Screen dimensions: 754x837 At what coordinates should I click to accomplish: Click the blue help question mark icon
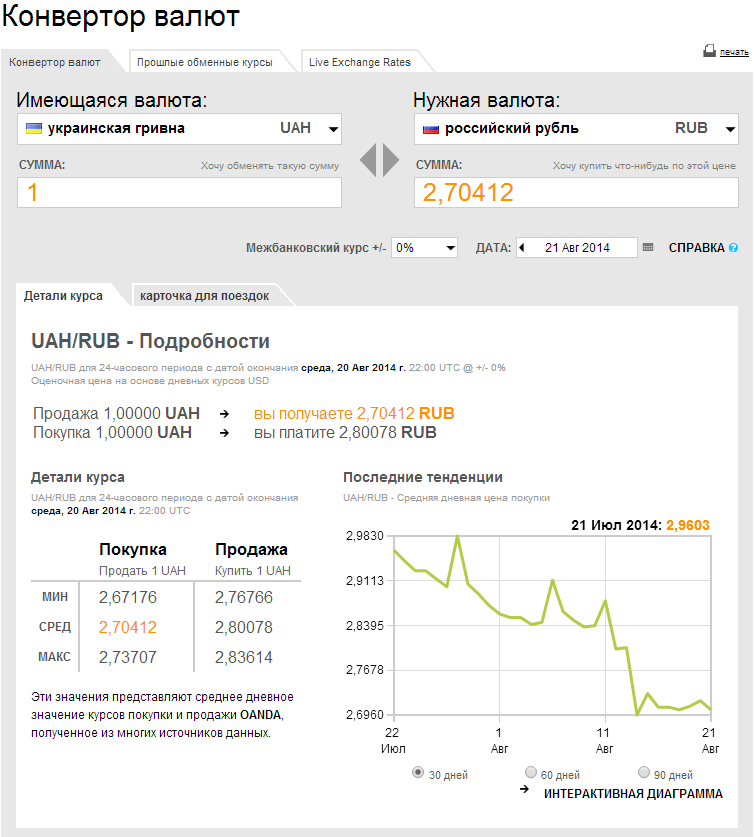[x=733, y=248]
